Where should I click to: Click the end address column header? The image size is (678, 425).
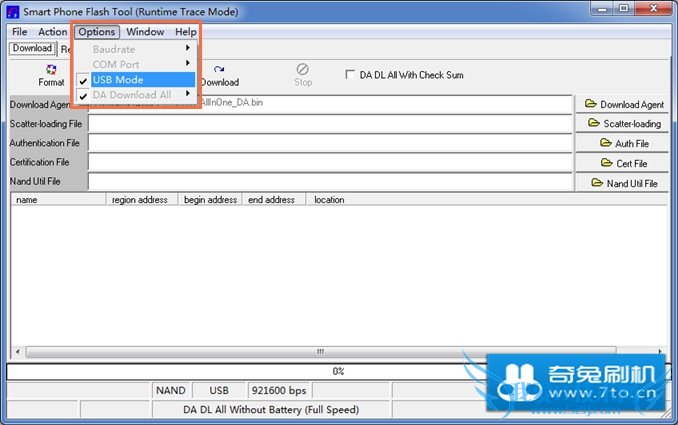point(274,200)
